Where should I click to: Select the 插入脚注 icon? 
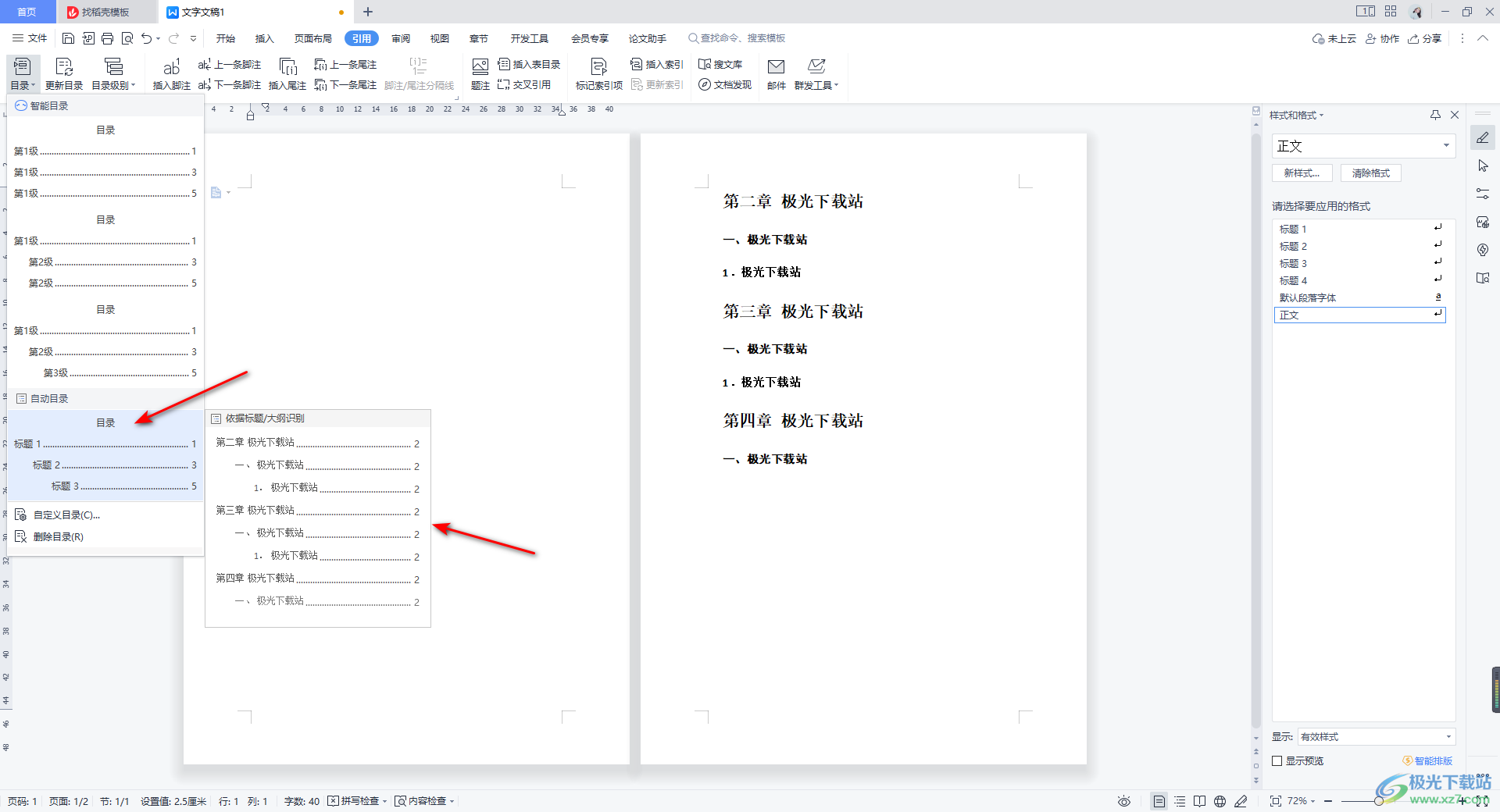coord(171,73)
